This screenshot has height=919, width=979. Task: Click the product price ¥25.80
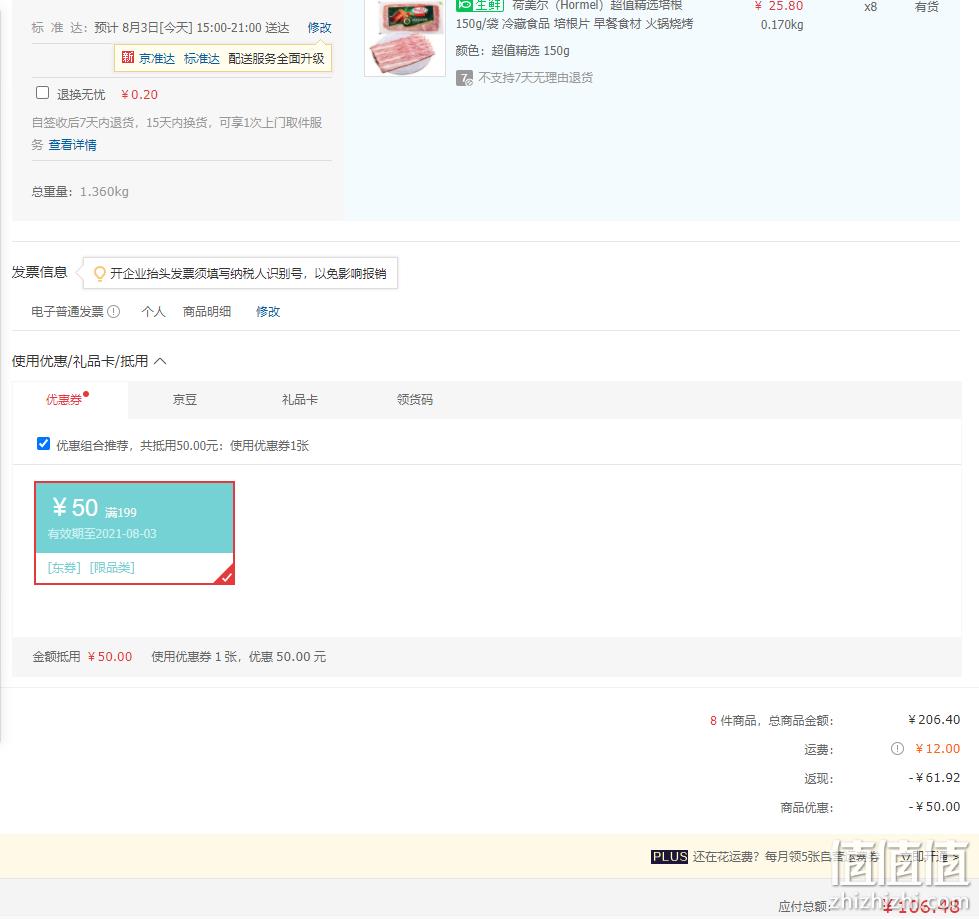click(779, 6)
